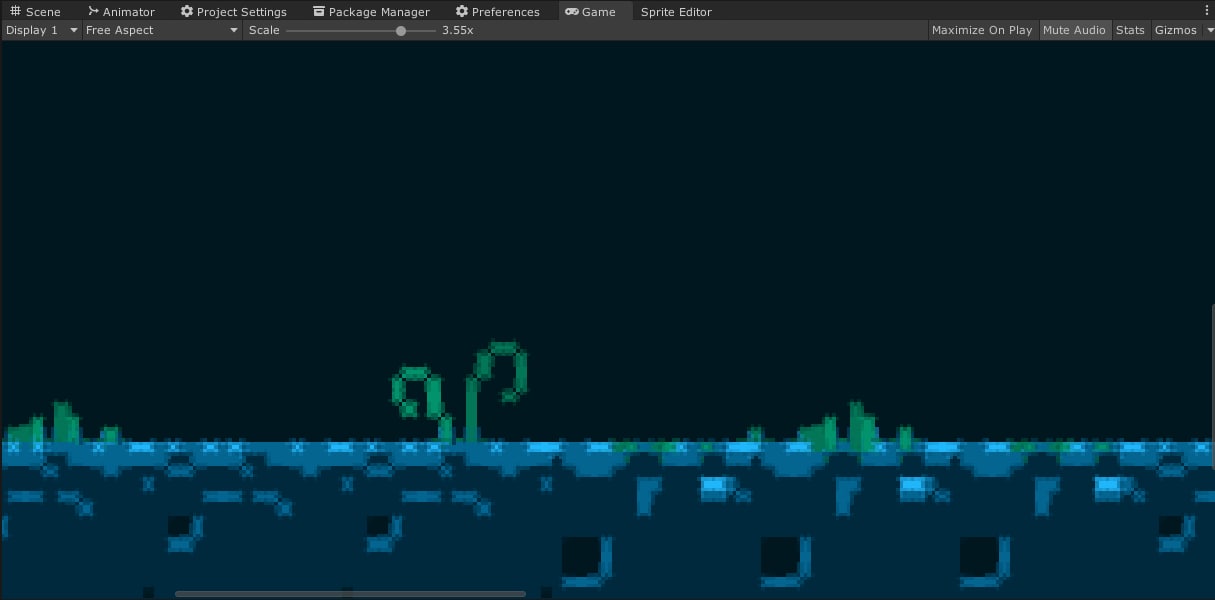This screenshot has height=600, width=1215.
Task: Click the 3.55x scale value
Action: point(458,30)
